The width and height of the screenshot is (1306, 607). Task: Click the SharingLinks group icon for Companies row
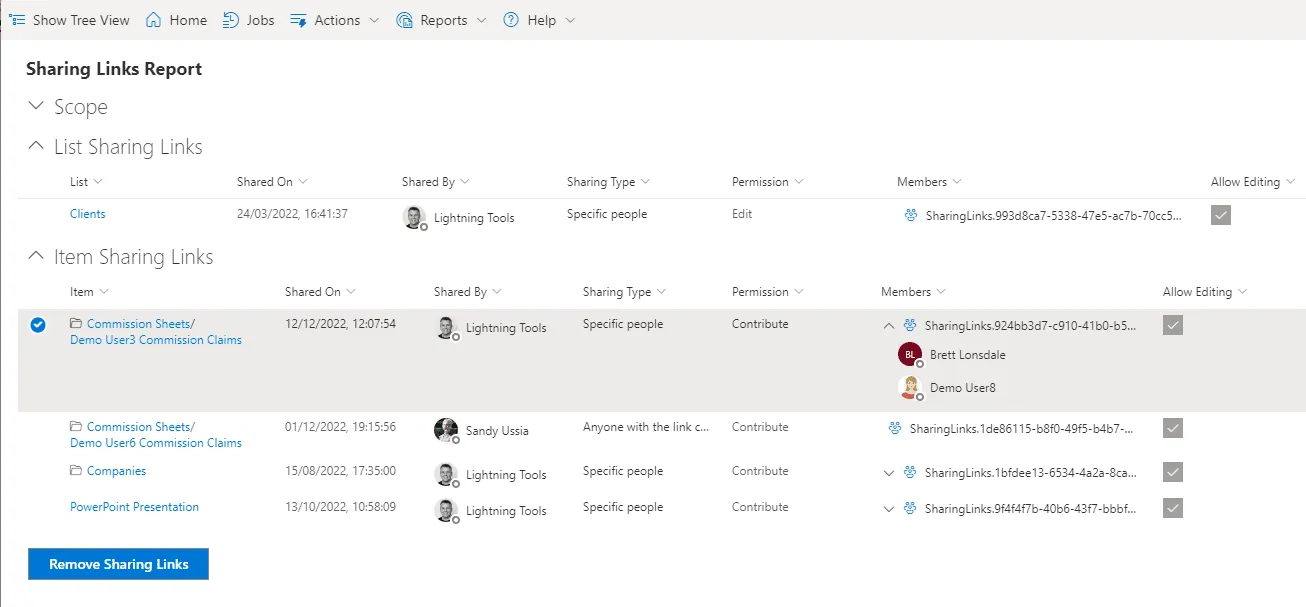point(910,472)
